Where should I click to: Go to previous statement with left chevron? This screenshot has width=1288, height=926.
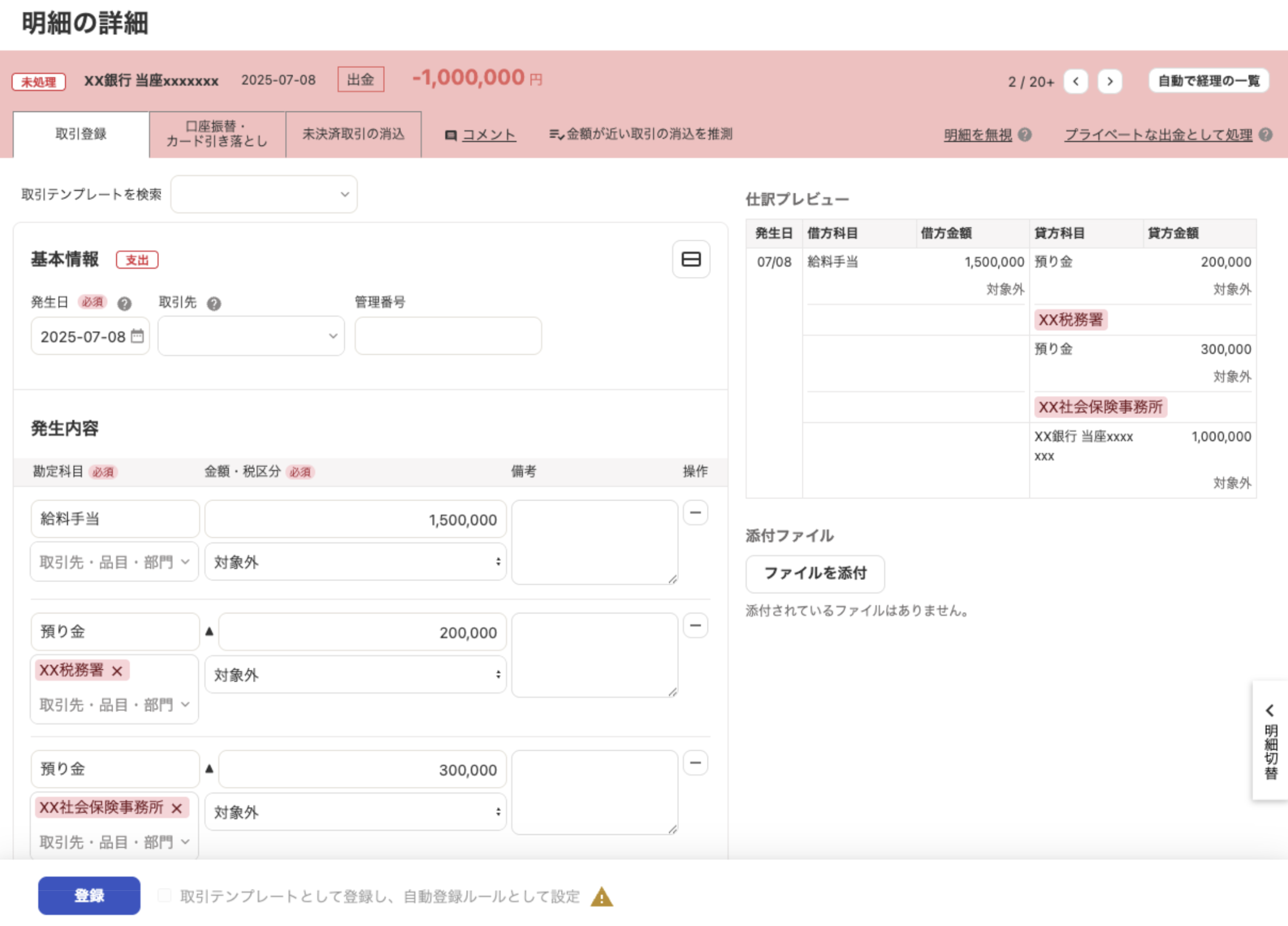click(1075, 81)
